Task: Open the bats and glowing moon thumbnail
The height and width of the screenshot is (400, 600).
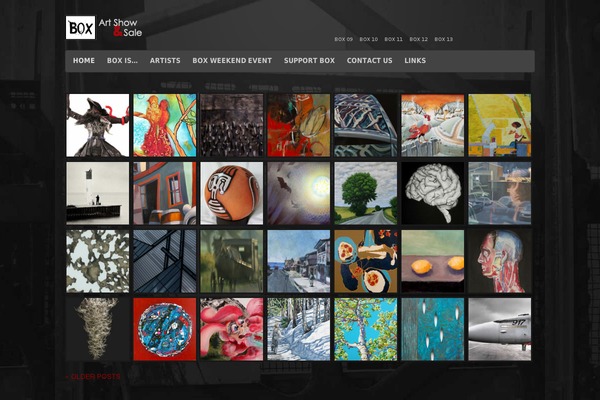Action: tap(298, 193)
